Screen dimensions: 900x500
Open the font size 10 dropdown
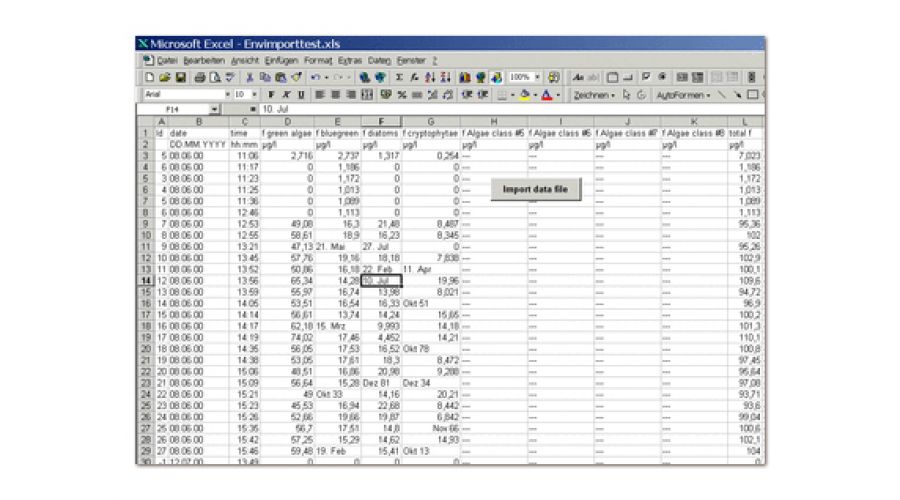tap(254, 95)
